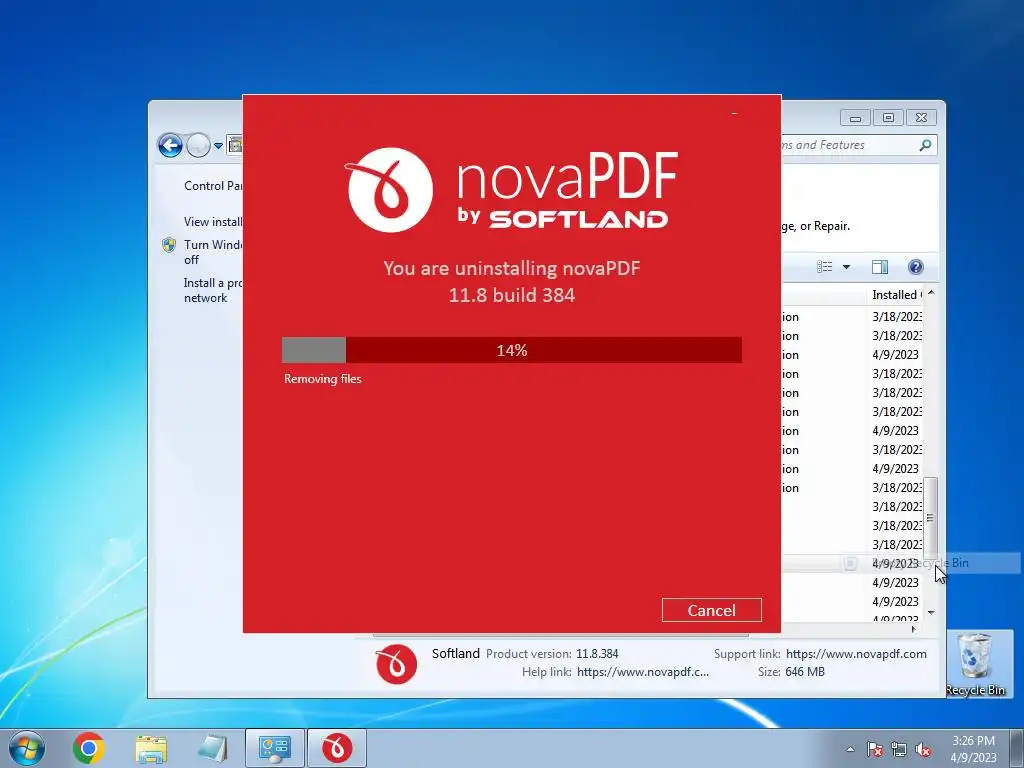
Task: Expand the view options dropdown arrow
Action: [x=846, y=266]
